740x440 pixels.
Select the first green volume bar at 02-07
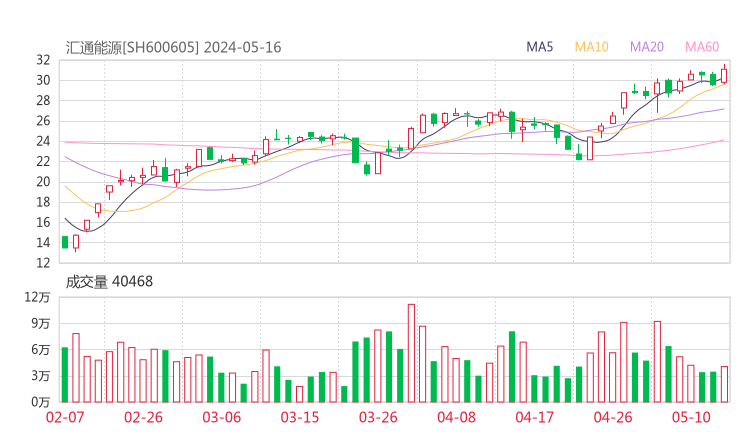coord(65,375)
